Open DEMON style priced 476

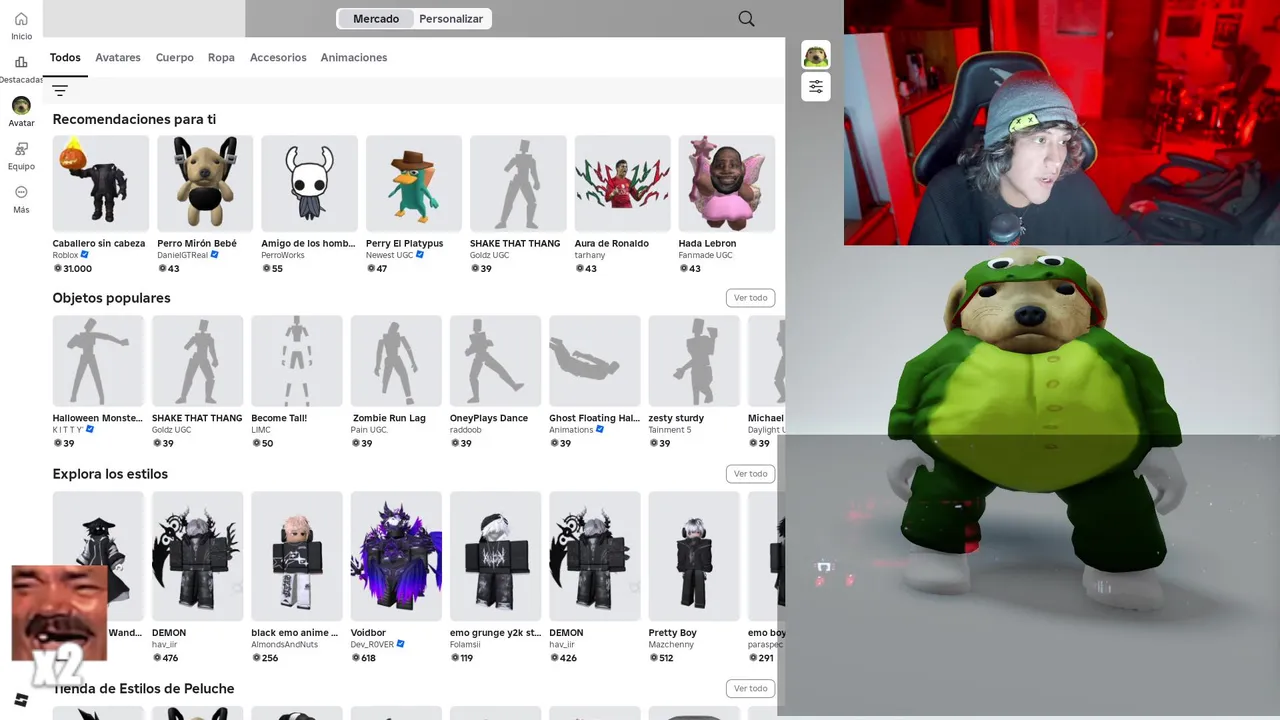click(x=197, y=556)
